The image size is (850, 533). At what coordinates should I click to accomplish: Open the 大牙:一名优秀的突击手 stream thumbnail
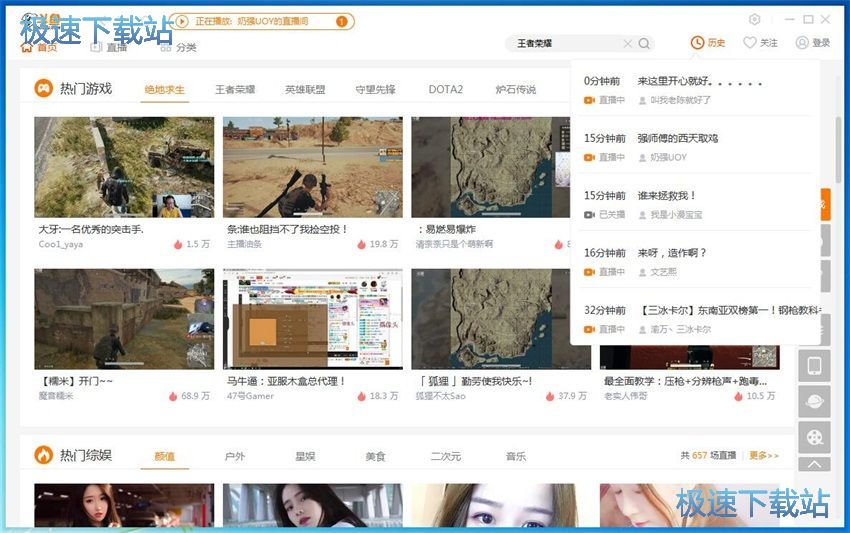tap(124, 167)
